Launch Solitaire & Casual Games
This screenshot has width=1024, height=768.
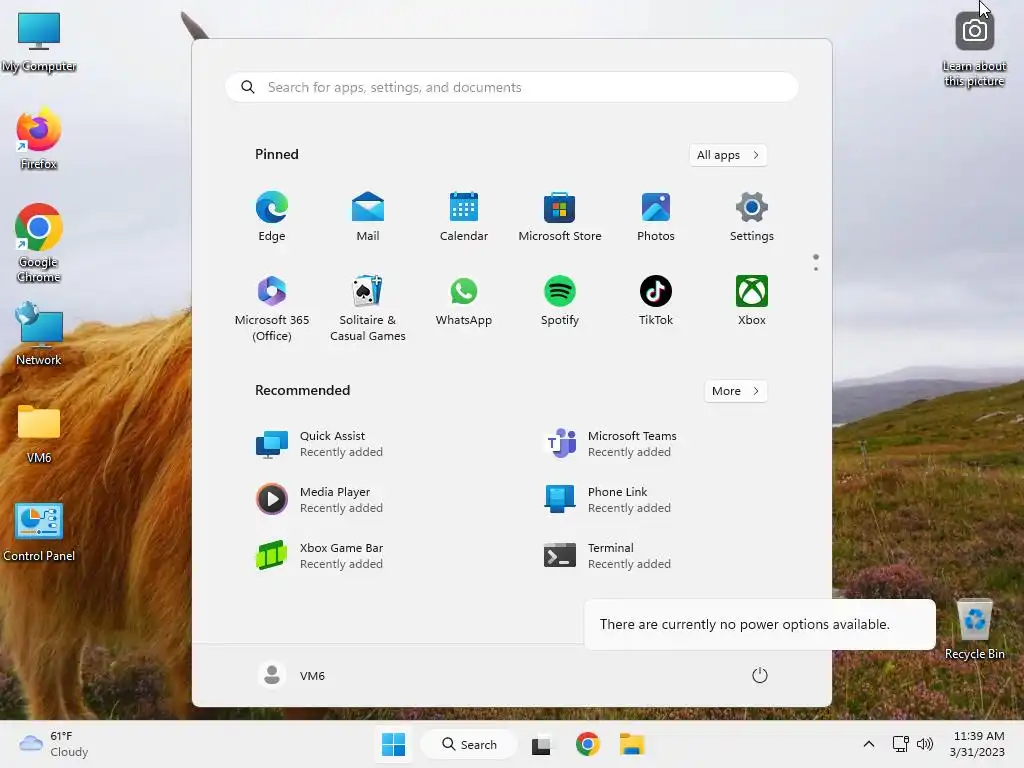point(368,308)
